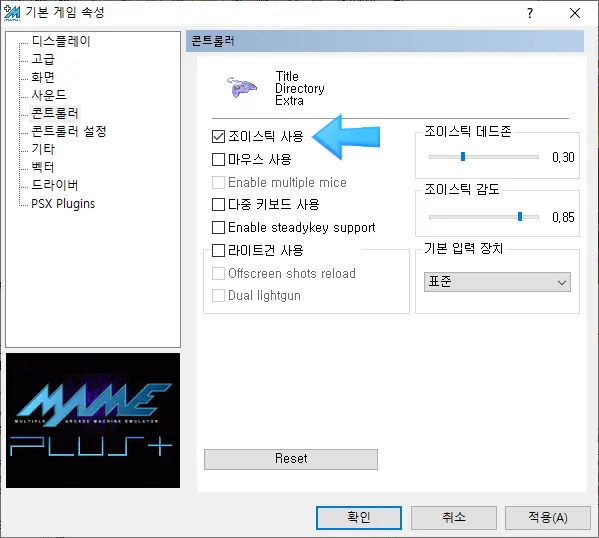
Task: Click the help question mark button
Action: click(529, 13)
